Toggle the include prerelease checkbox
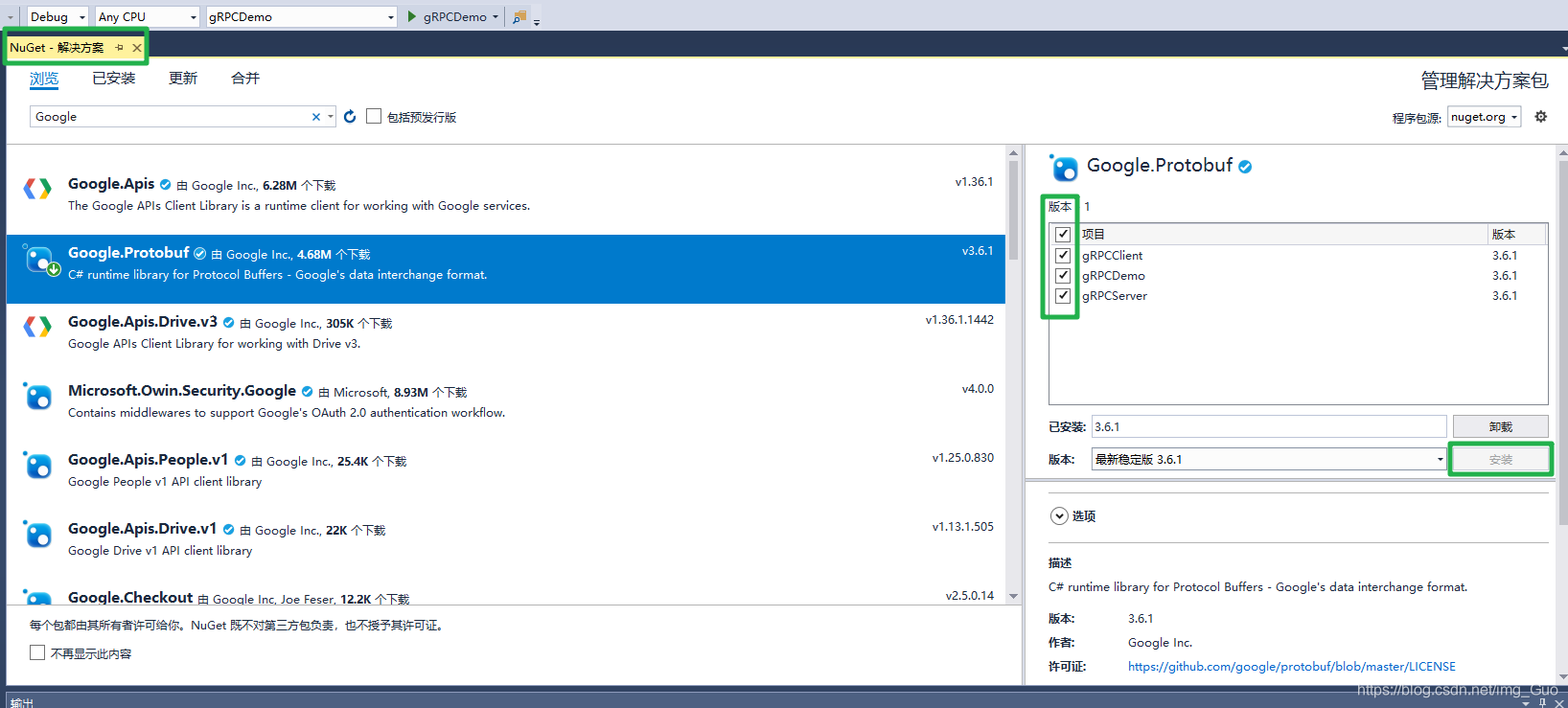Image resolution: width=1568 pixels, height=708 pixels. tap(374, 116)
